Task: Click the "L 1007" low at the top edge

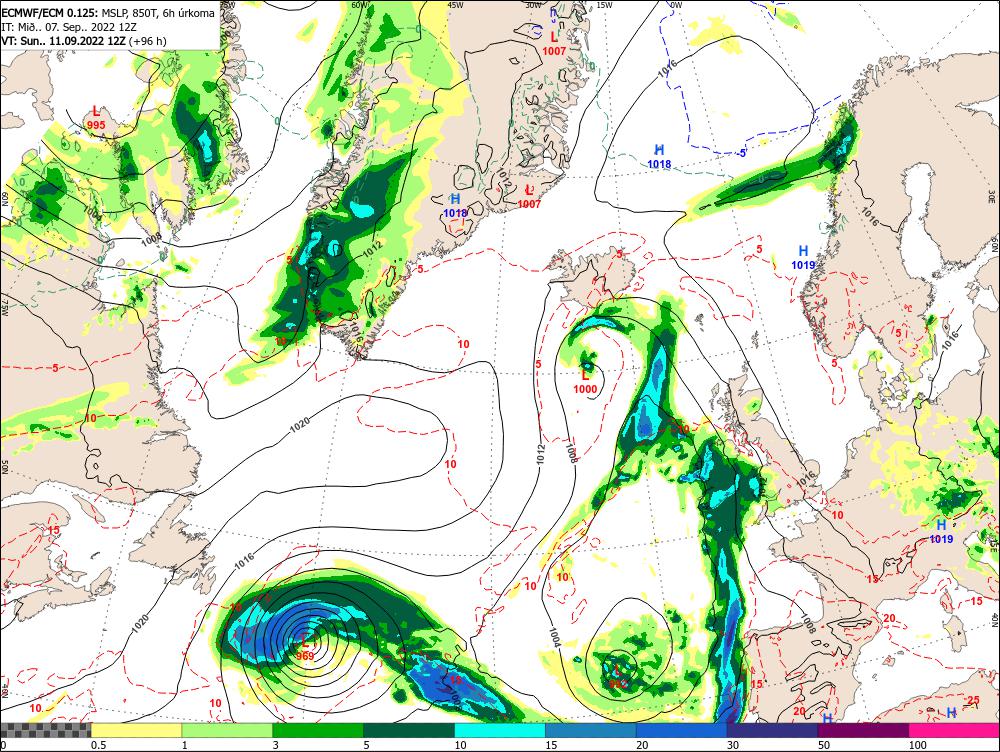Action: [554, 44]
